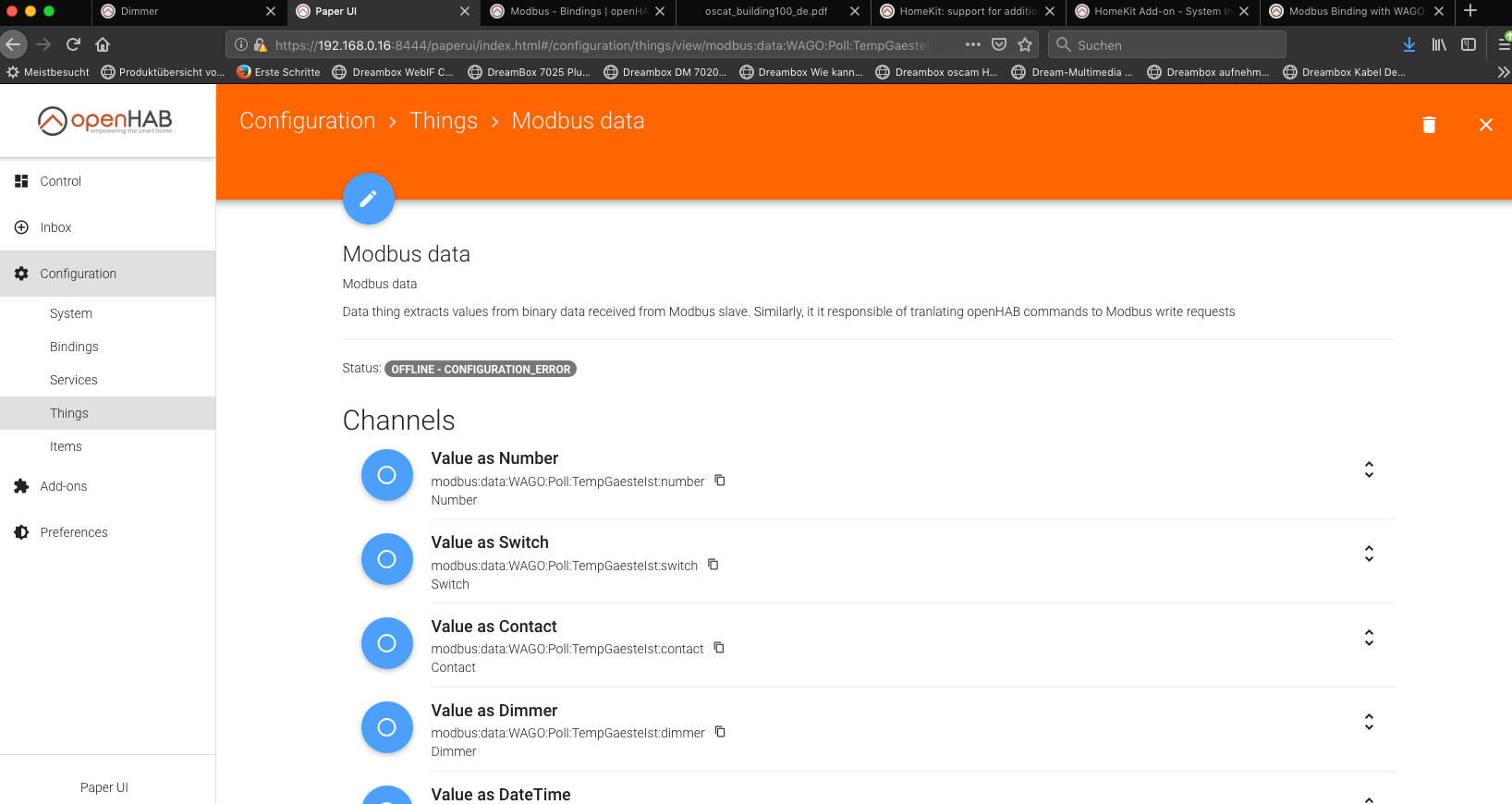Open the downloads panel

pos(1409,44)
